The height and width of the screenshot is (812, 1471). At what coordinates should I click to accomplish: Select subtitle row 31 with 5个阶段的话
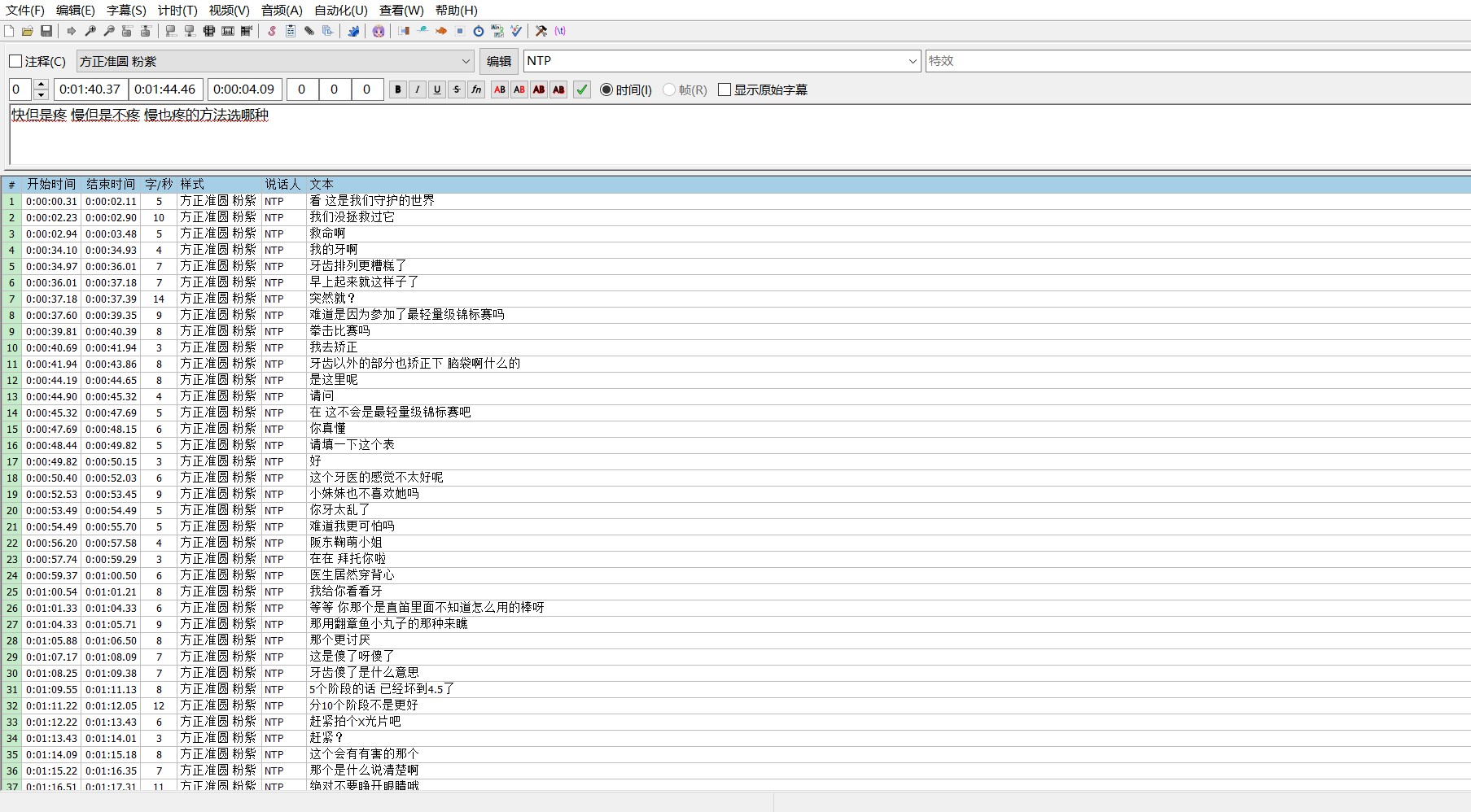736,689
